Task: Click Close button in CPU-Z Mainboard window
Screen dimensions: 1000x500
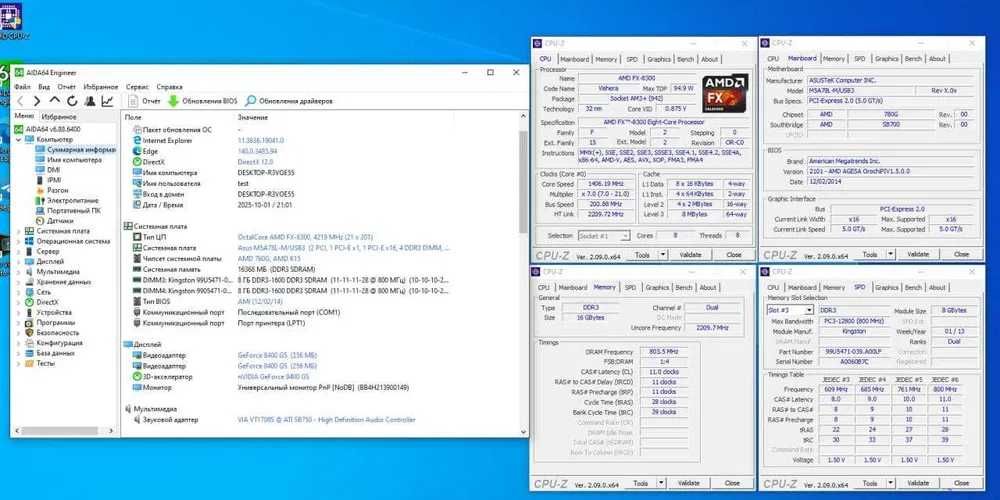Action: pos(961,254)
